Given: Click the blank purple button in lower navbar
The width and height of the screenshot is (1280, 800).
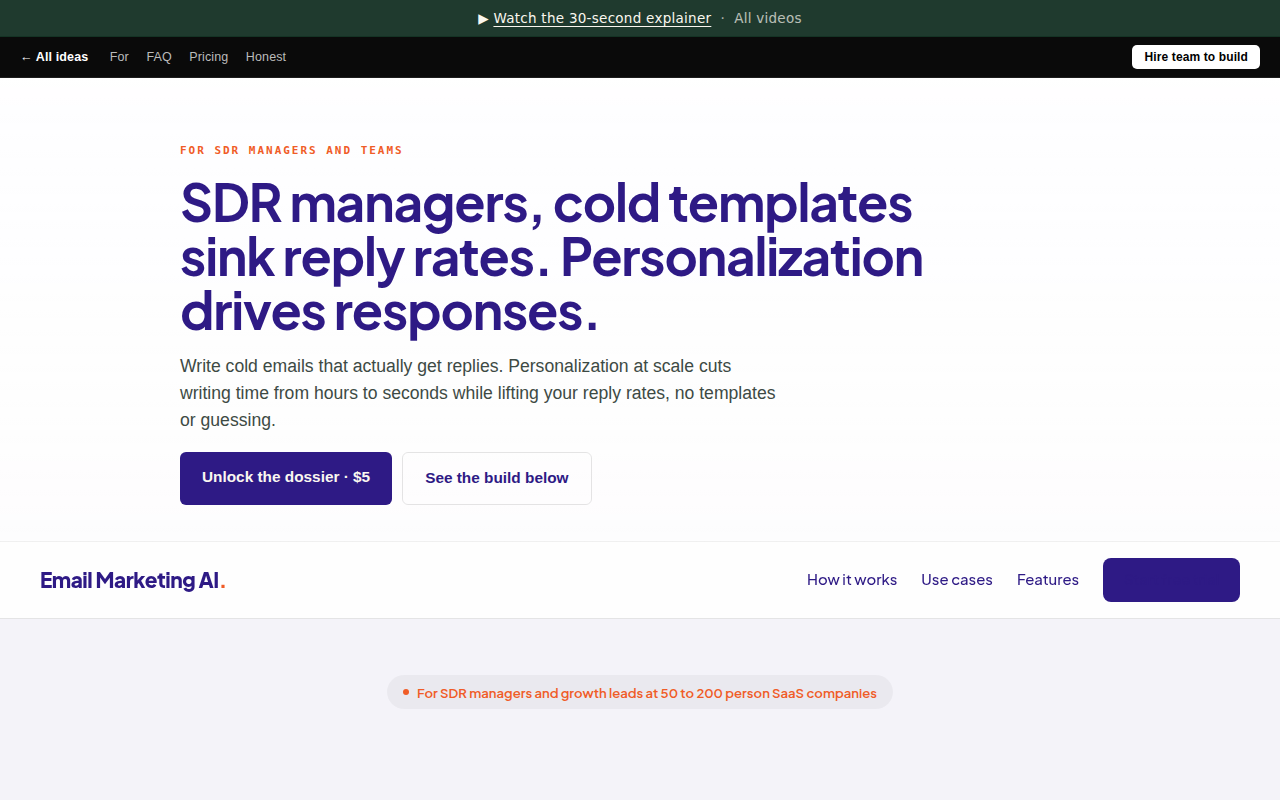Looking at the screenshot, I should coord(1171,580).
